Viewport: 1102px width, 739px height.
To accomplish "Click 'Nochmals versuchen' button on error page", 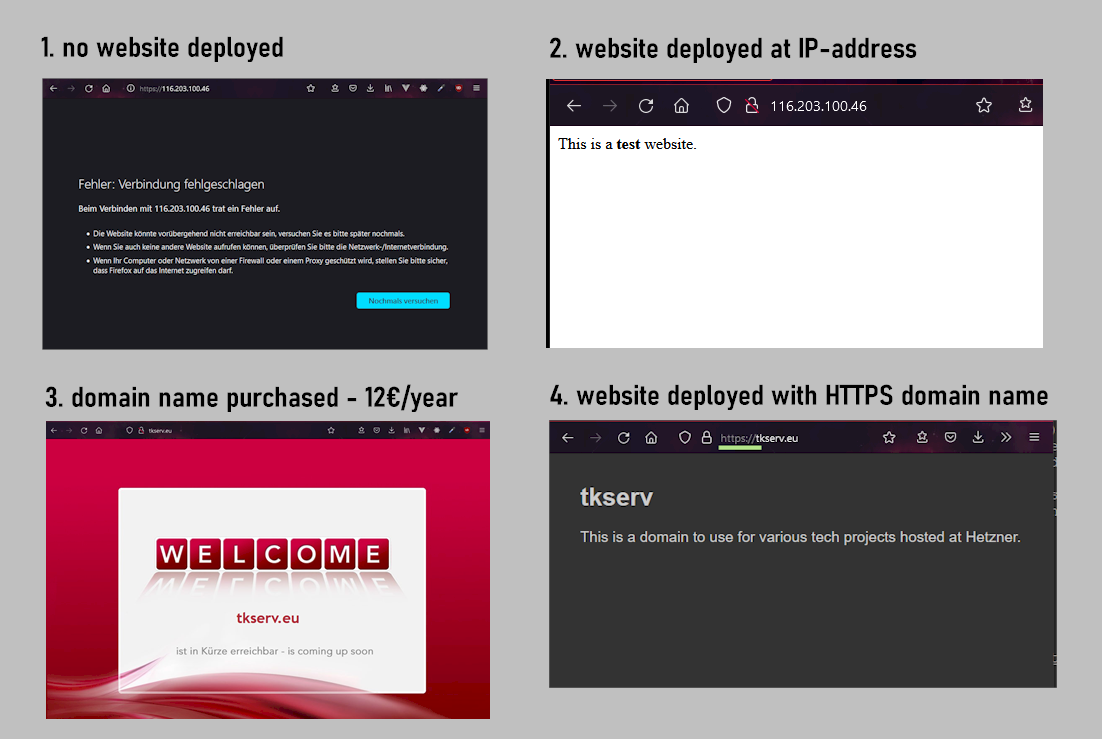I will click(x=403, y=301).
